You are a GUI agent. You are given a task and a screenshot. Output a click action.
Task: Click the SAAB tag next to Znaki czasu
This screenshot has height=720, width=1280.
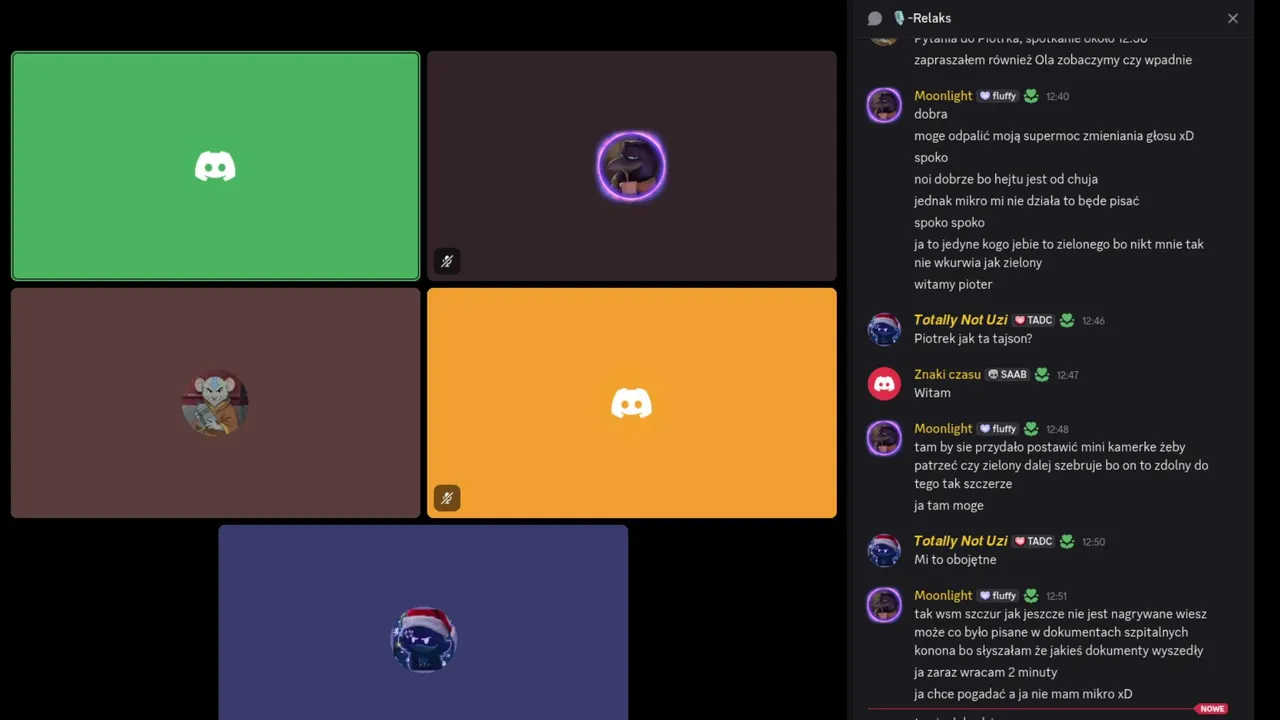(x=1007, y=374)
